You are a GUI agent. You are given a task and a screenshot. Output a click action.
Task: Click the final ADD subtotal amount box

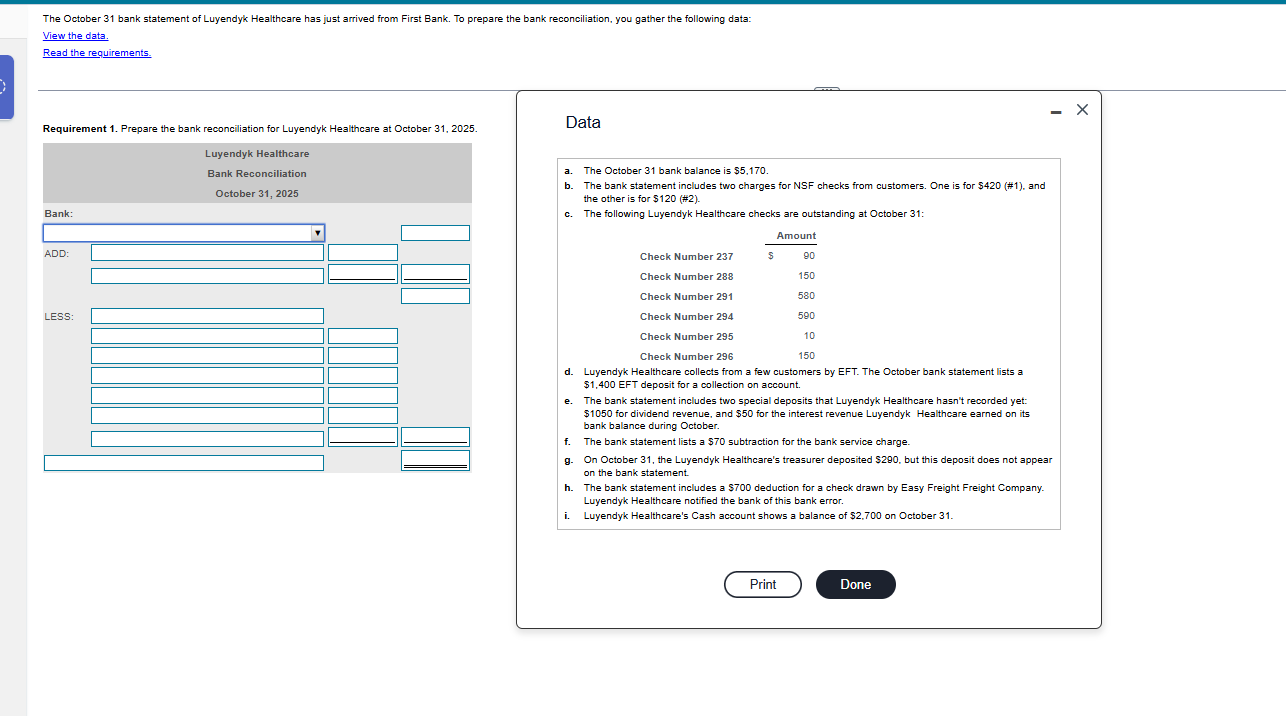(435, 294)
